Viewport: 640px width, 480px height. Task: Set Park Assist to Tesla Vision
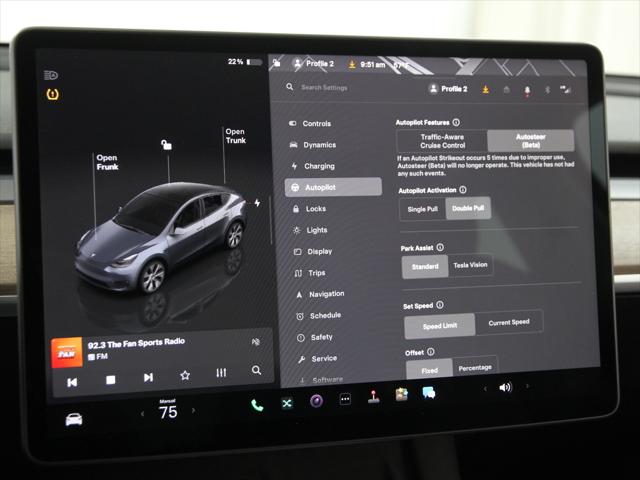click(x=470, y=265)
